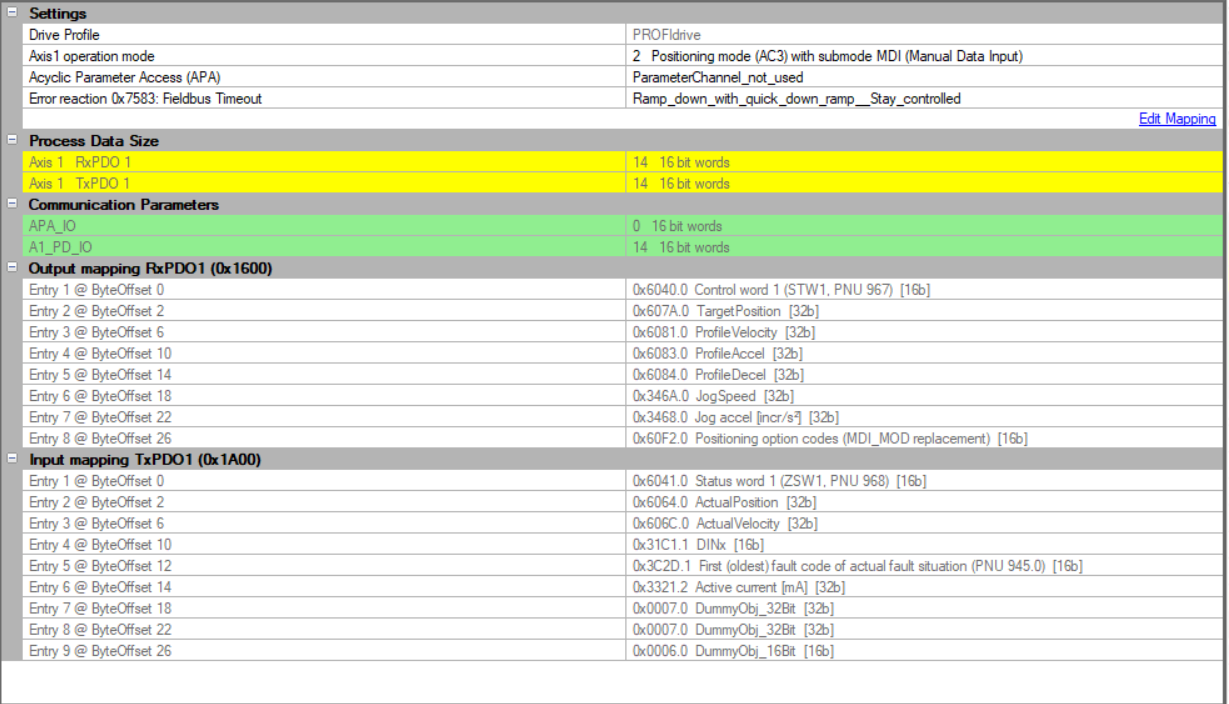
Task: Select output Entry 2 TargetPosition value
Action: click(x=725, y=311)
